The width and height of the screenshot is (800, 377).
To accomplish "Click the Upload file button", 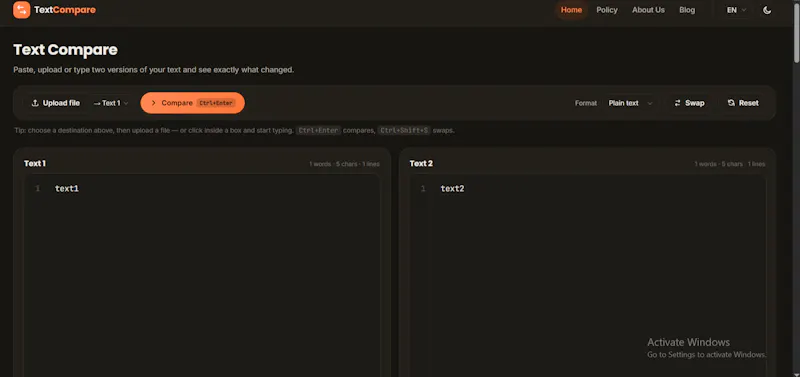I will [x=56, y=103].
